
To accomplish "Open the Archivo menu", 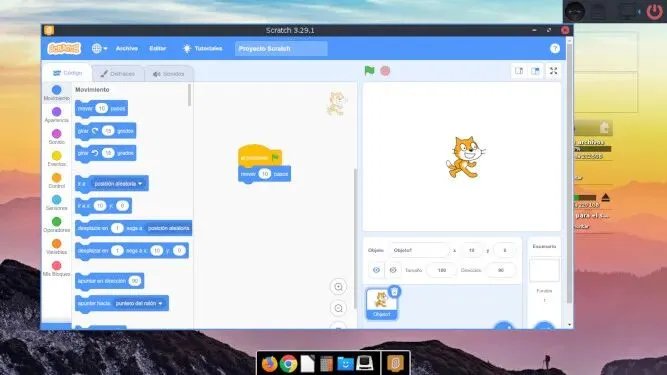I will [127, 48].
